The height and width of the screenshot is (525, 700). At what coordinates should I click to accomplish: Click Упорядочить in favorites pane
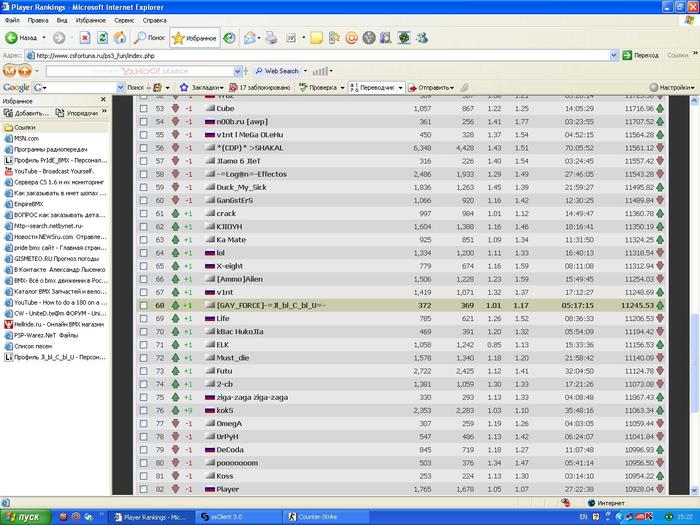pyautogui.click(x=76, y=113)
